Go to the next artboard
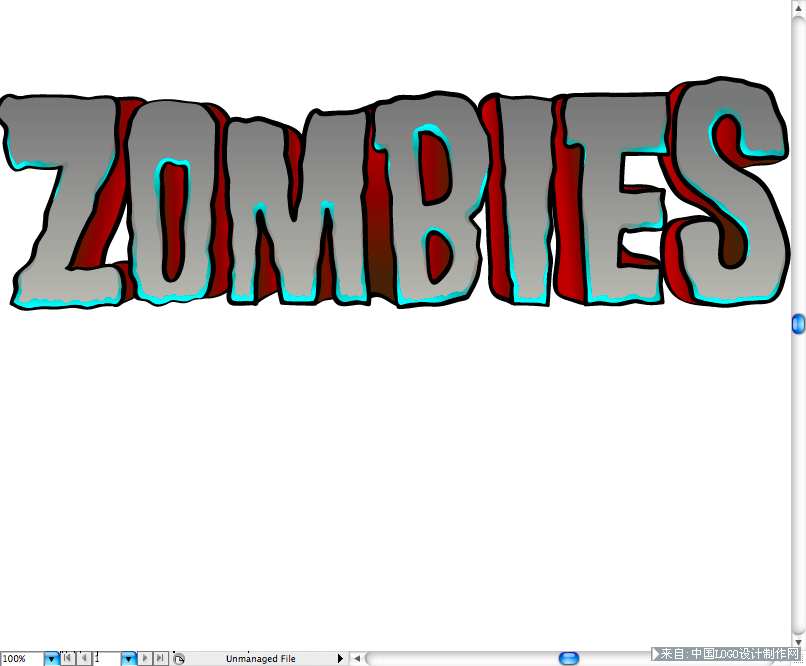The image size is (806, 666). click(x=145, y=658)
